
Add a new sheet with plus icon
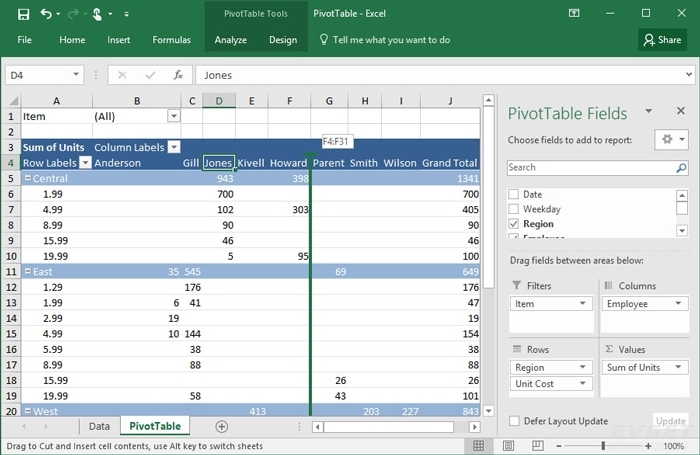point(222,427)
